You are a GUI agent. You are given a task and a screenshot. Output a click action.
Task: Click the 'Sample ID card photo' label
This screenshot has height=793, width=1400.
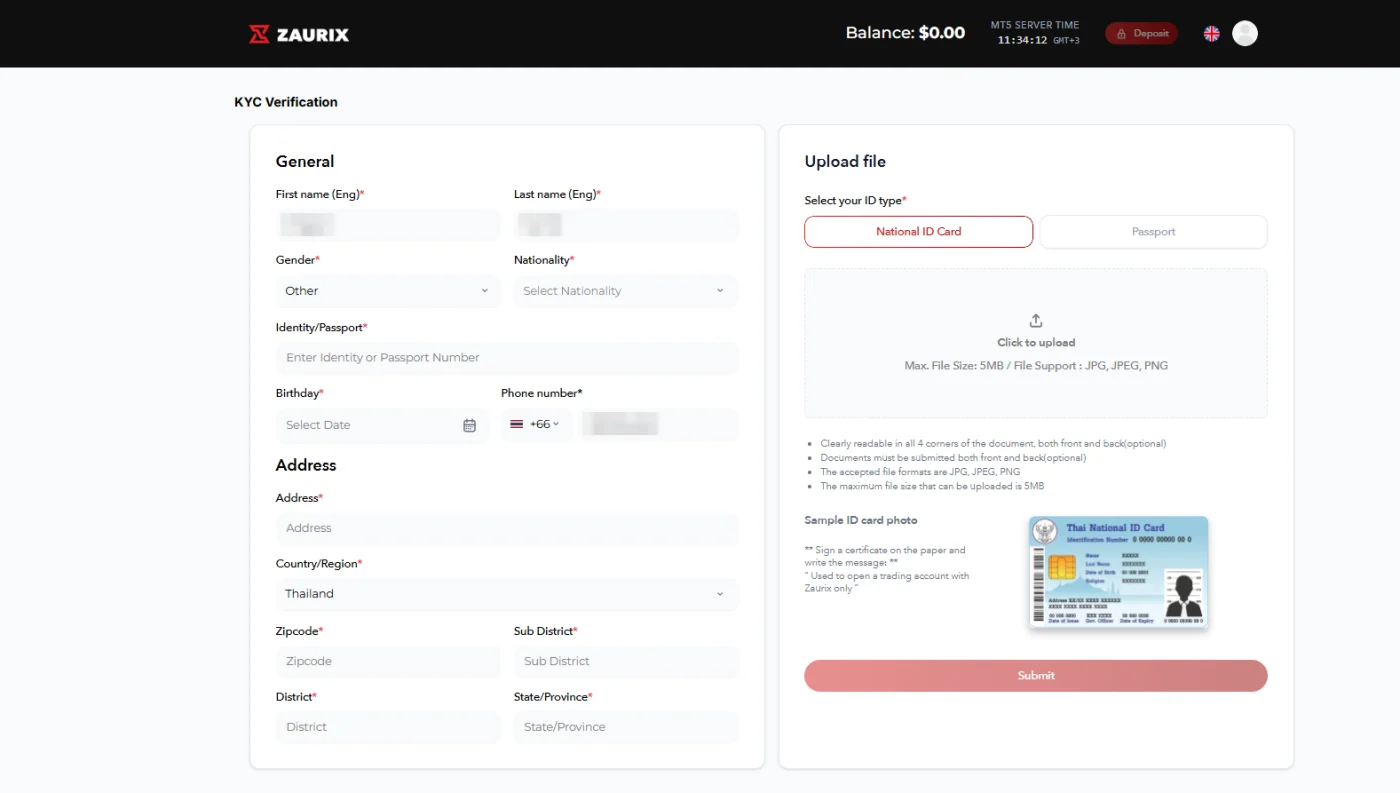point(861,520)
